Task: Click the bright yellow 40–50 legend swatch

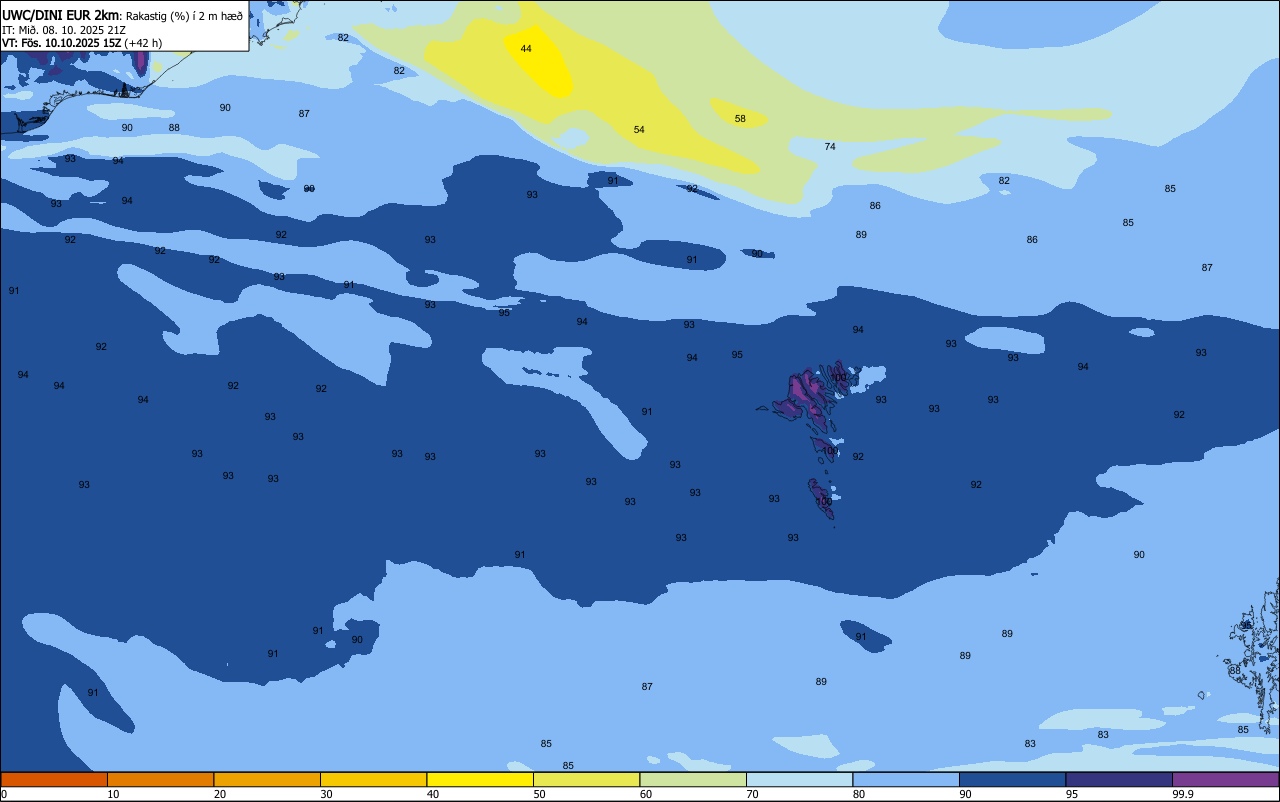Action: click(480, 779)
